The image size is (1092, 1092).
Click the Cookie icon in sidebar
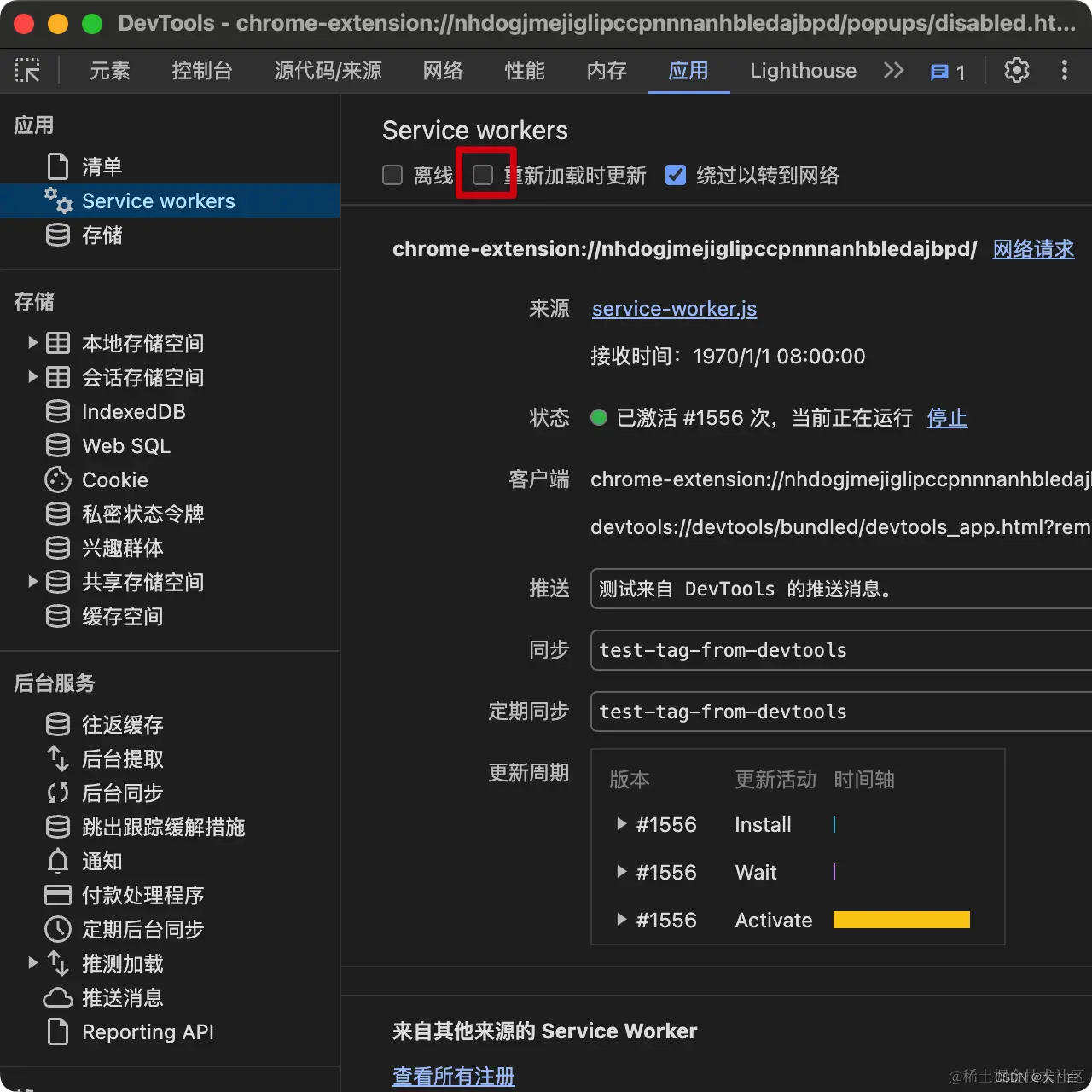click(58, 479)
